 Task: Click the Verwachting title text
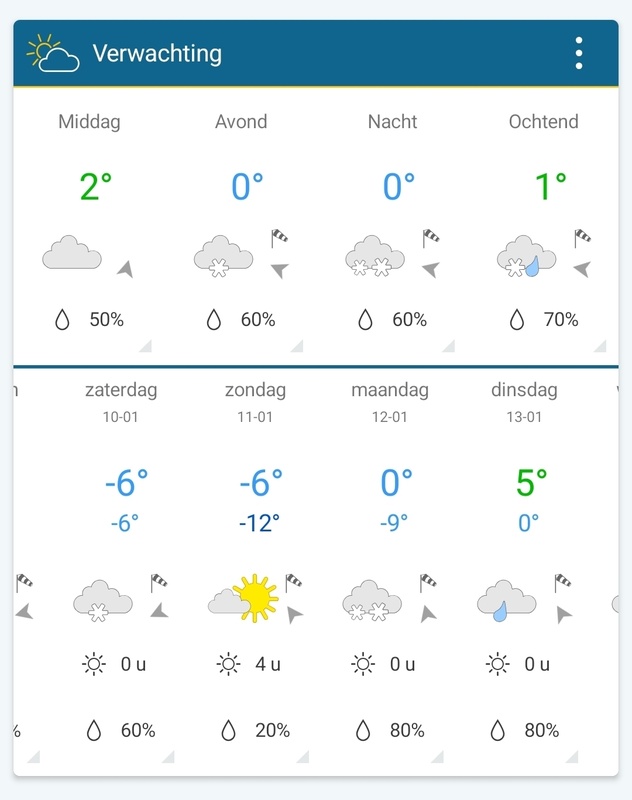pyautogui.click(x=160, y=55)
